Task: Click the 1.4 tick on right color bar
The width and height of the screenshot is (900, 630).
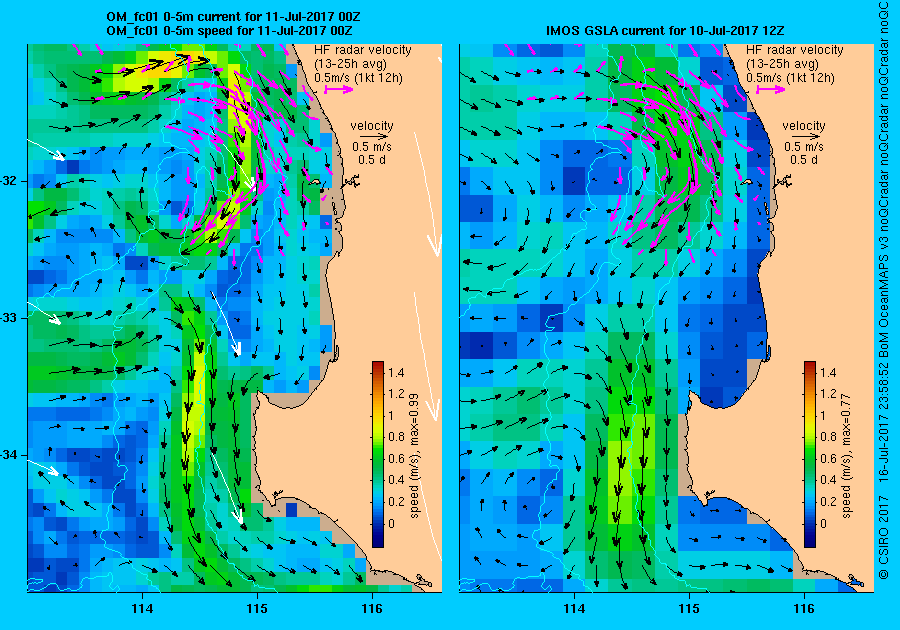Action: coord(828,372)
